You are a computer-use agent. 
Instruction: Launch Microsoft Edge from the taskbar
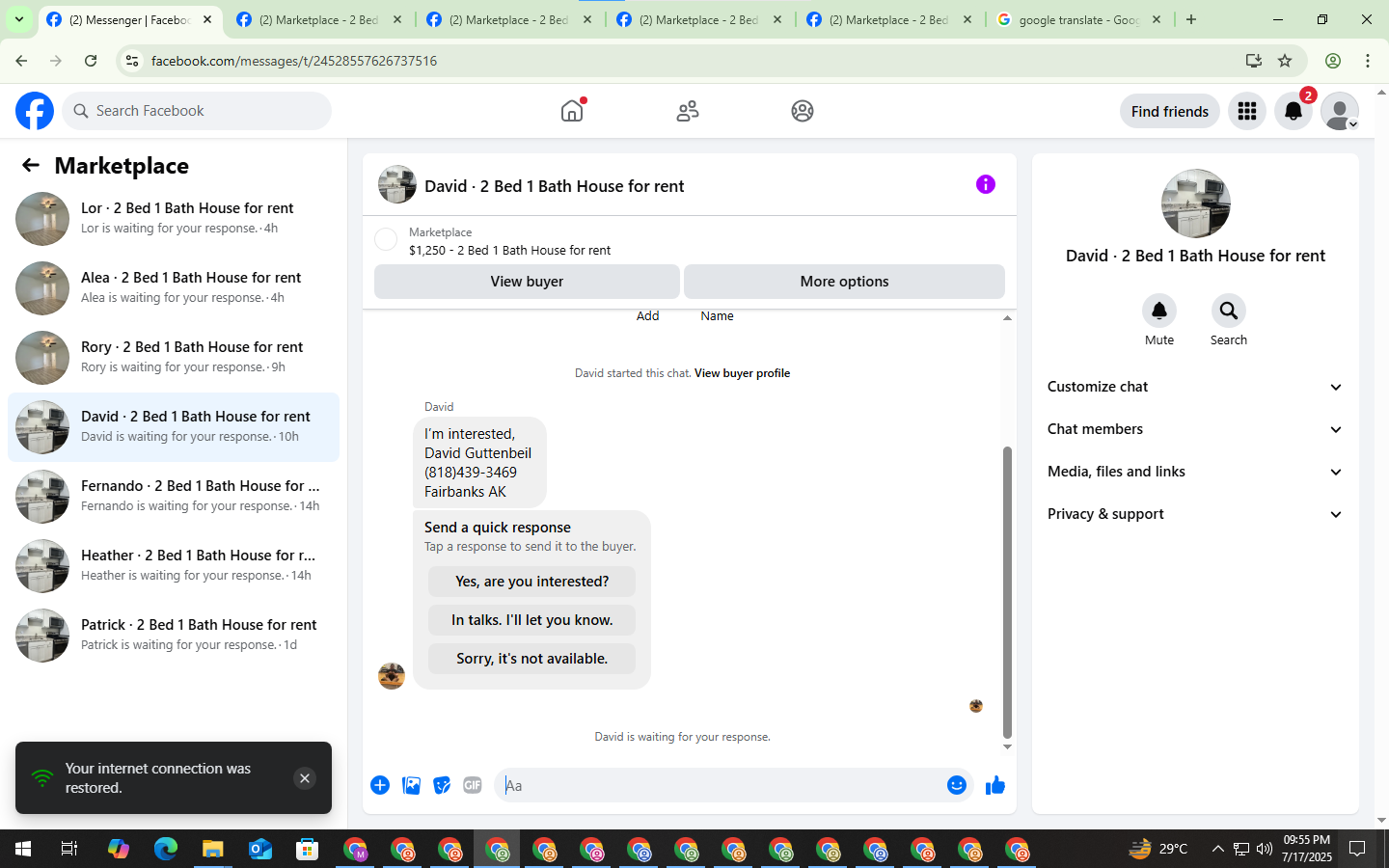click(x=166, y=849)
